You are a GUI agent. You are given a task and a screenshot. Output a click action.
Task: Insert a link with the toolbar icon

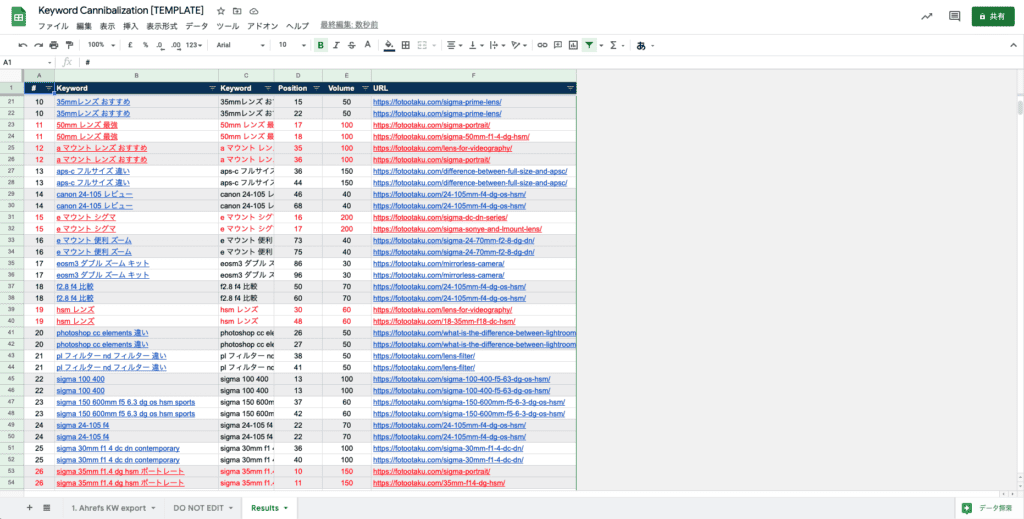coord(542,45)
